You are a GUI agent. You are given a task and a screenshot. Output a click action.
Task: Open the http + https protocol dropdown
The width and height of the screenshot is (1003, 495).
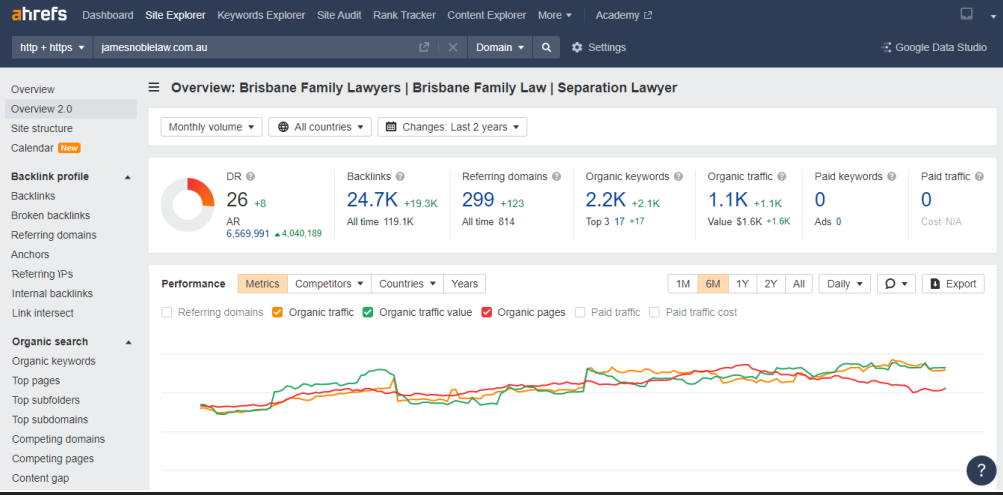(x=52, y=47)
